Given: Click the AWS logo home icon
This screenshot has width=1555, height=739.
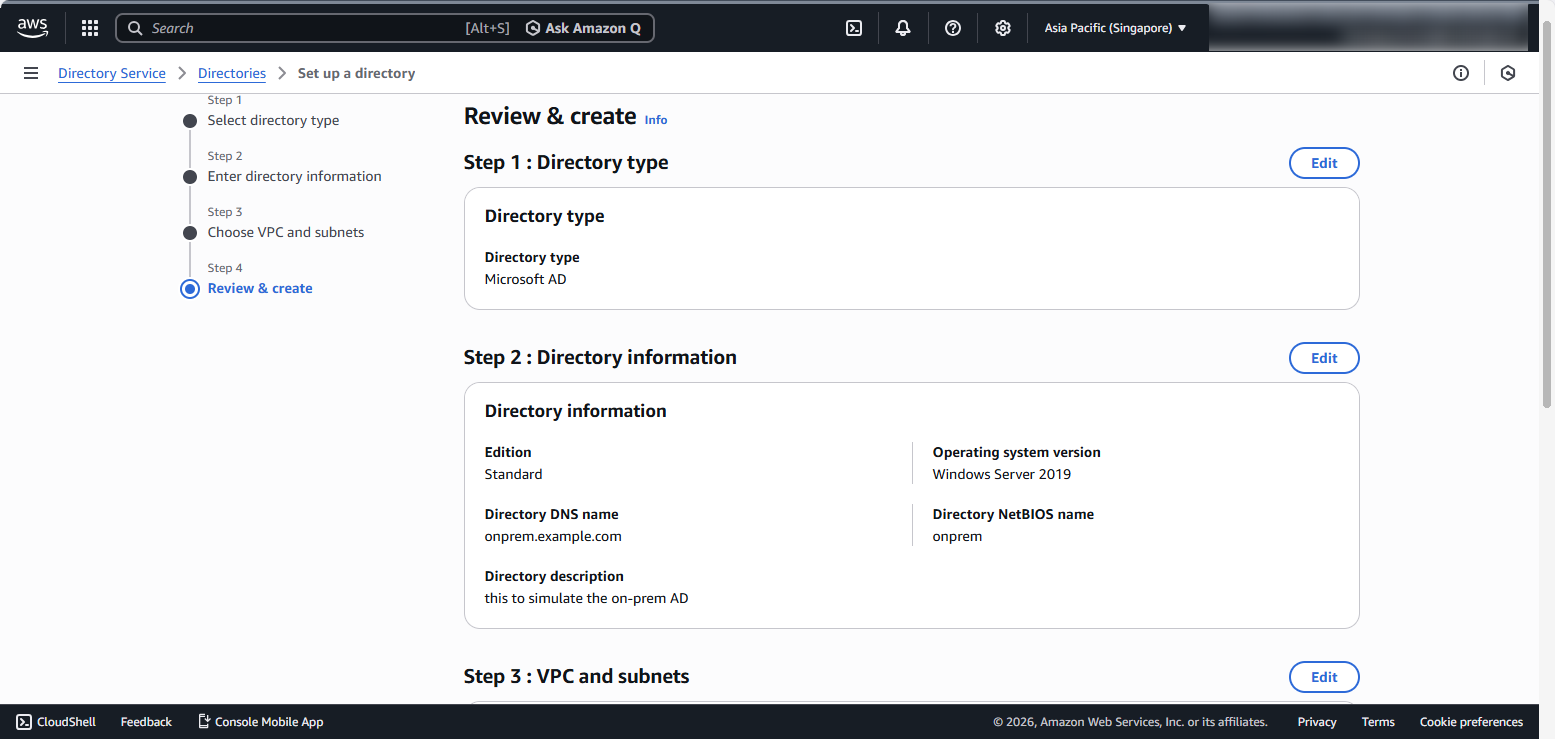Looking at the screenshot, I should click(x=32, y=28).
